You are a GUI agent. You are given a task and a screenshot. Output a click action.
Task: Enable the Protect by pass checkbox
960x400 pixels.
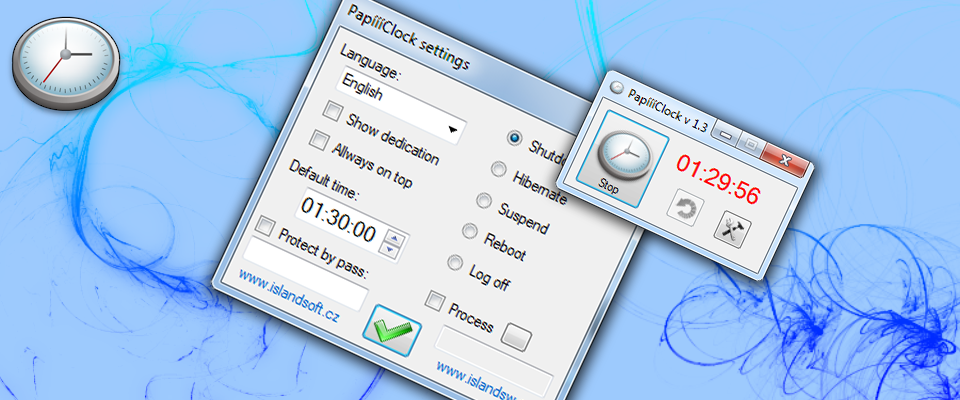click(264, 225)
